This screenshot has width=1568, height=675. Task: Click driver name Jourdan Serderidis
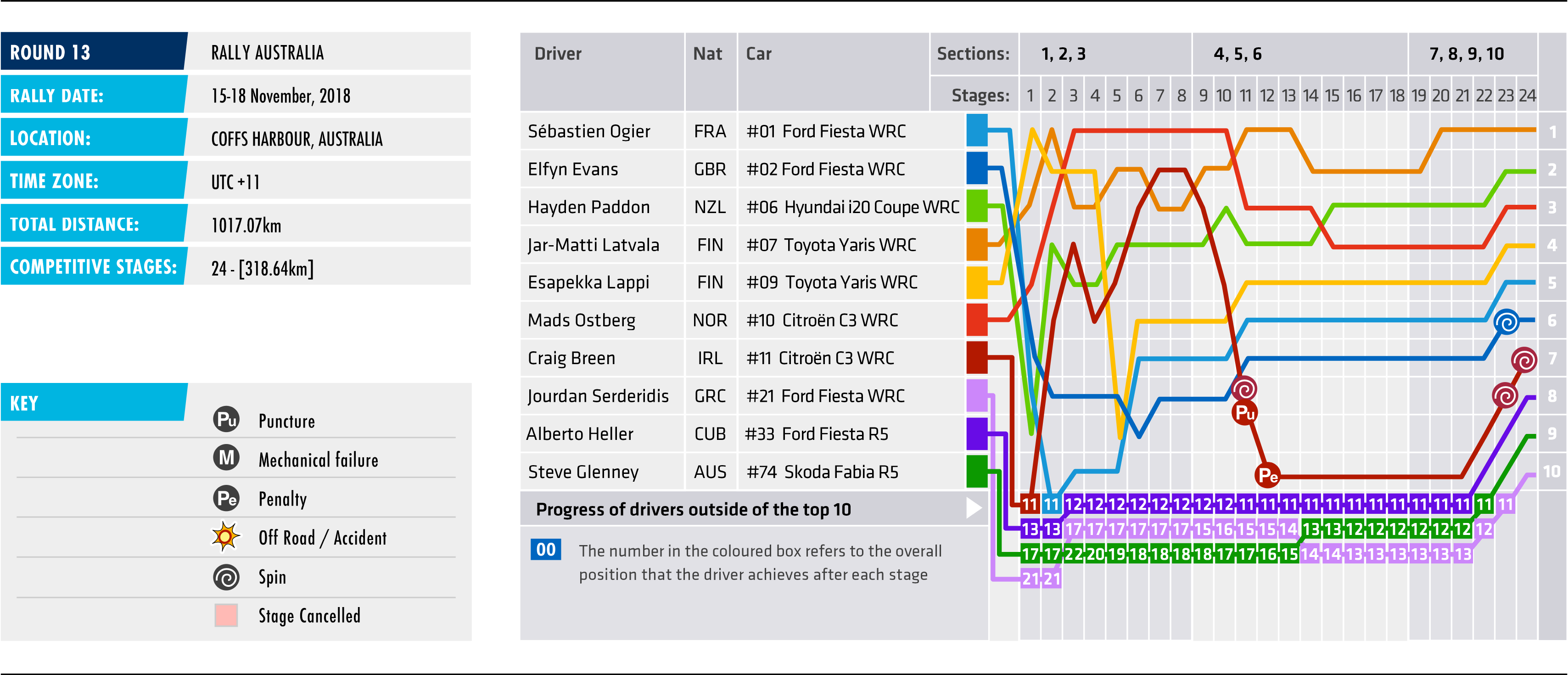click(x=599, y=396)
